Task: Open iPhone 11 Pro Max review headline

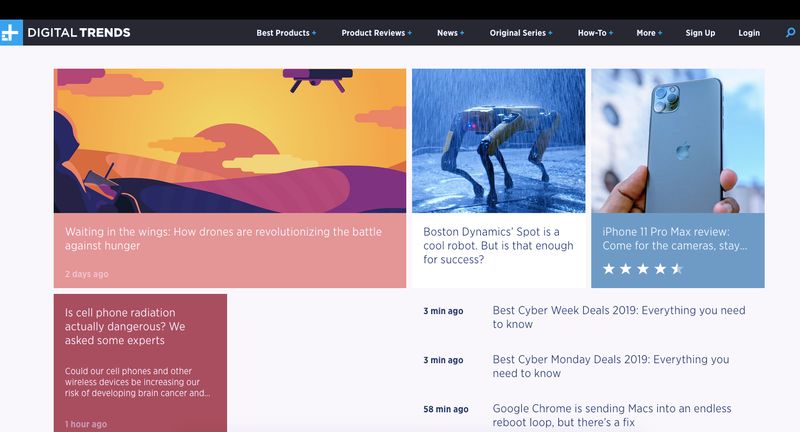Action: [674, 239]
